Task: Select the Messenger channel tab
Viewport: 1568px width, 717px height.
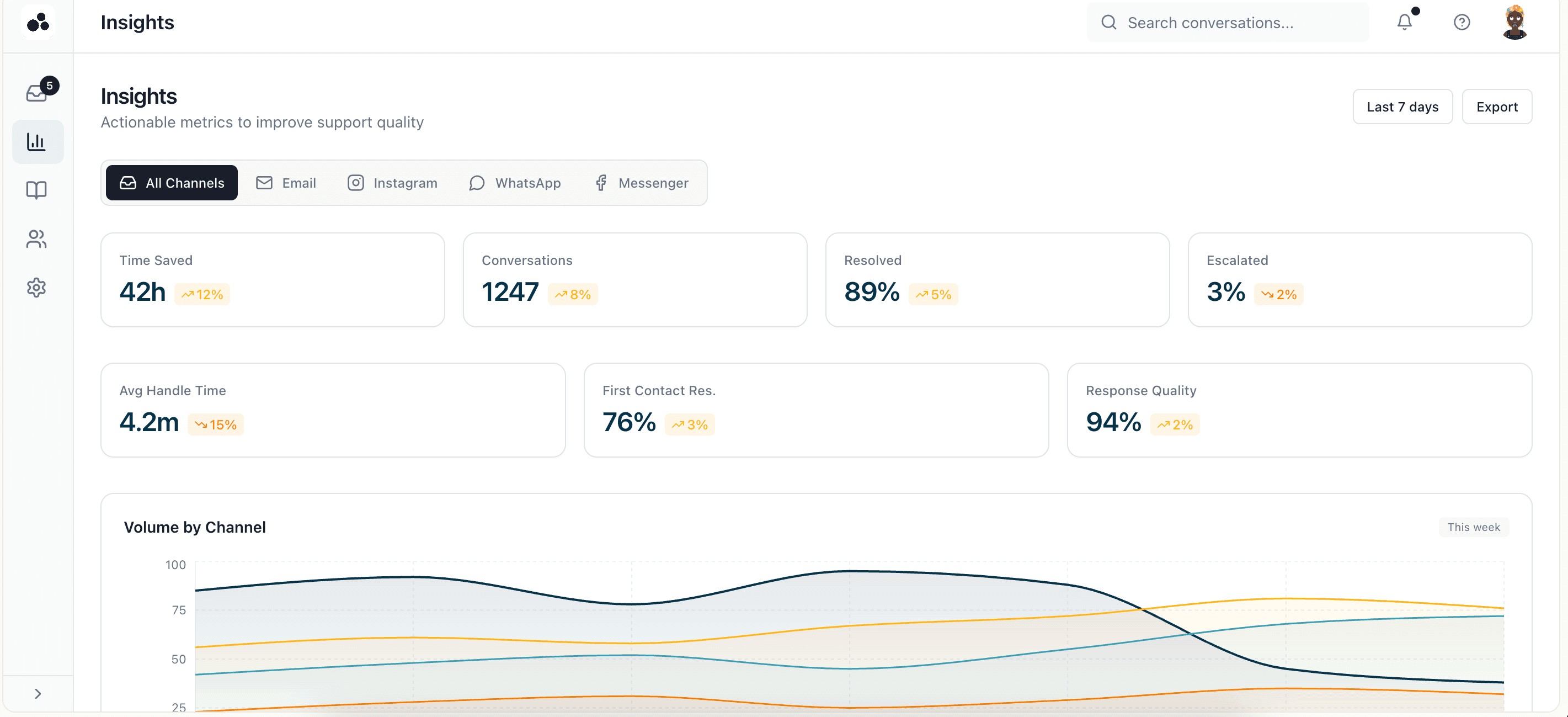Action: (641, 183)
